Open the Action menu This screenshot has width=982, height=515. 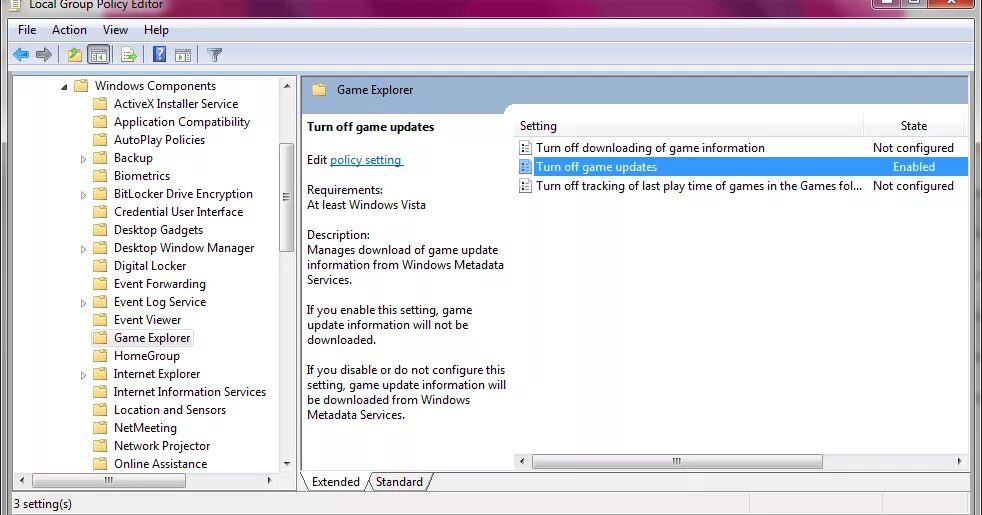coord(70,30)
